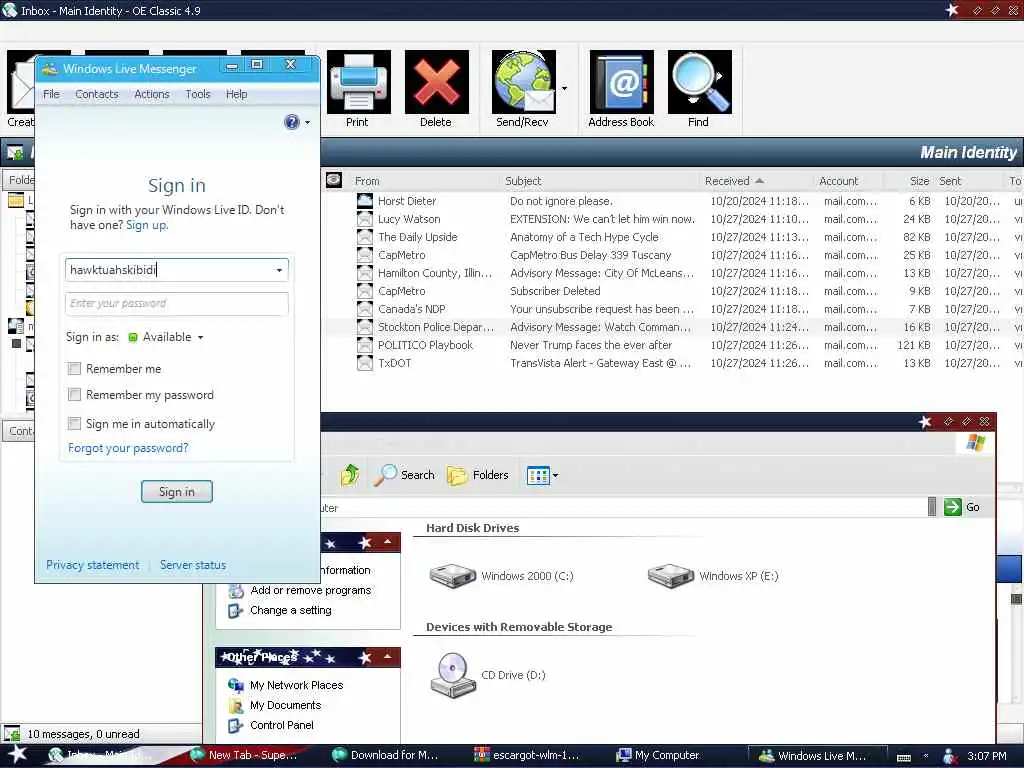Open the Messenger Tools menu
This screenshot has height=768, width=1024.
[x=198, y=94]
